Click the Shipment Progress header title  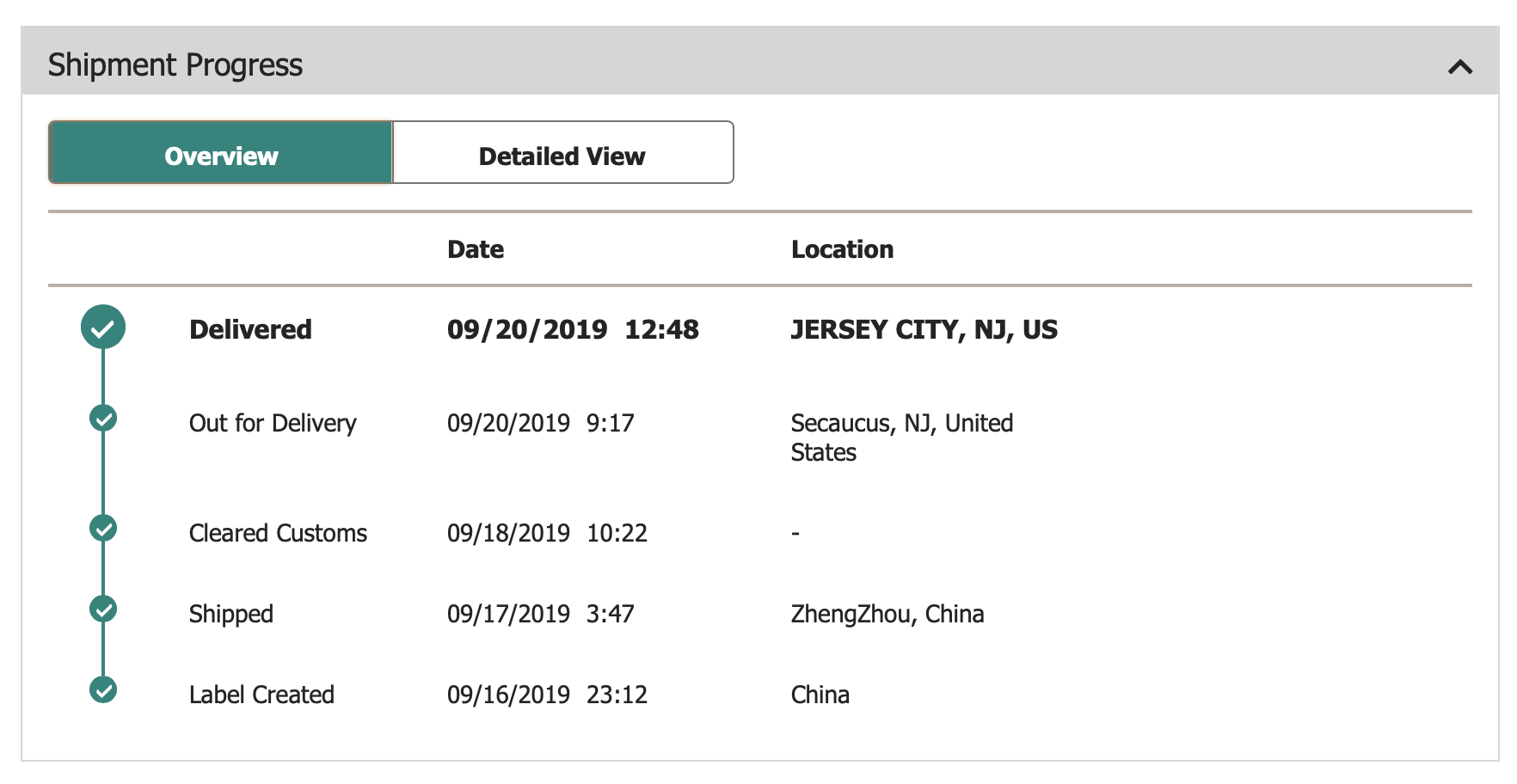[x=175, y=65]
